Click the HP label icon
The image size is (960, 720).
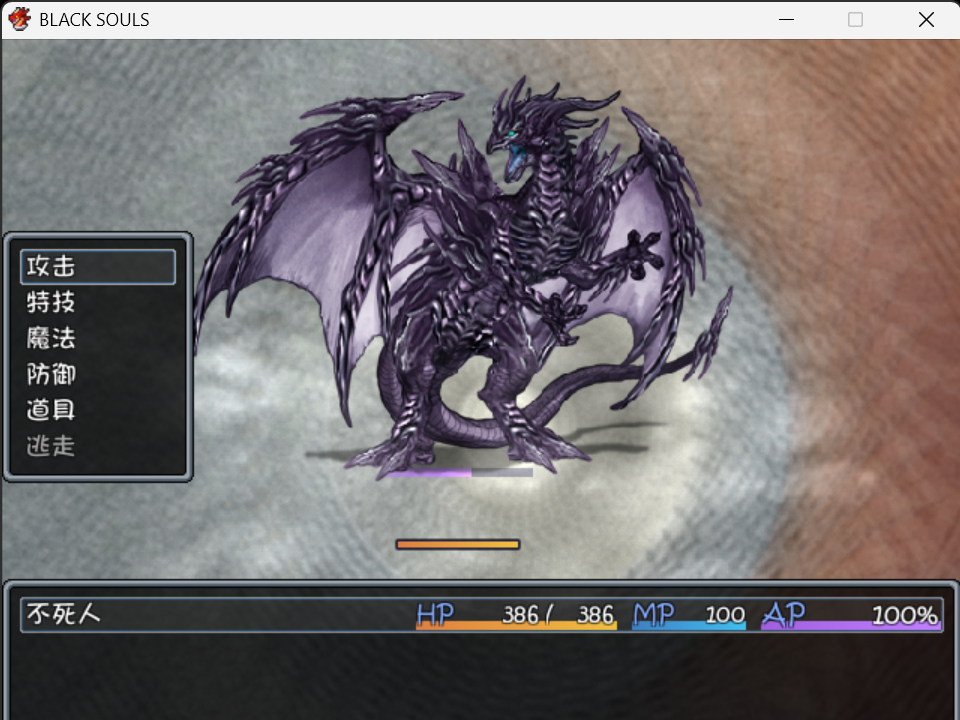pos(435,615)
